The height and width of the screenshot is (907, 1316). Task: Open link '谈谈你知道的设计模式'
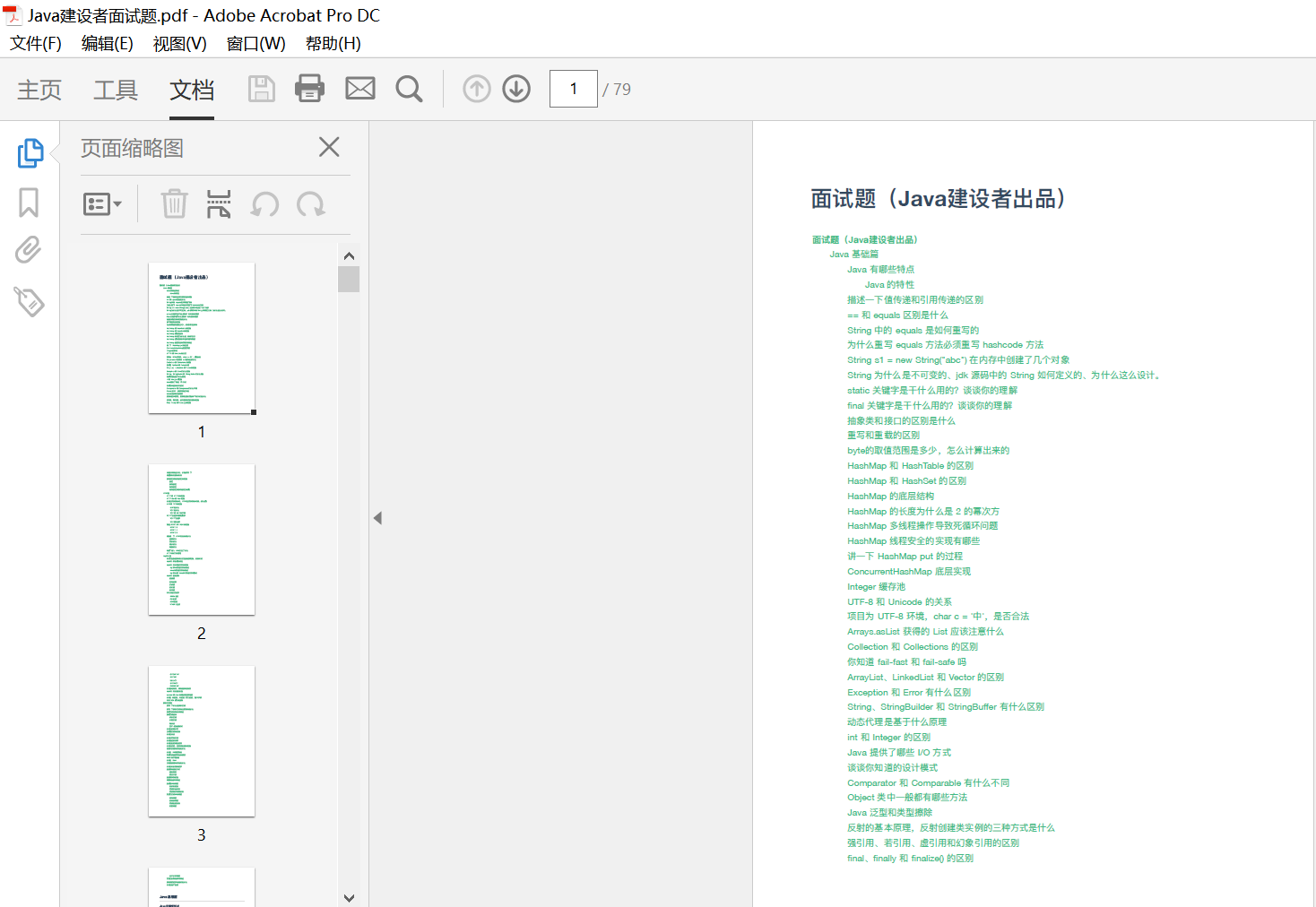click(x=893, y=768)
